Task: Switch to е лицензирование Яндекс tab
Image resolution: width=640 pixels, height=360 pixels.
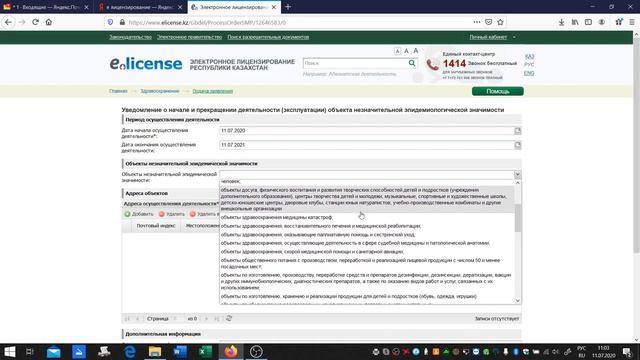Action: [x=140, y=7]
